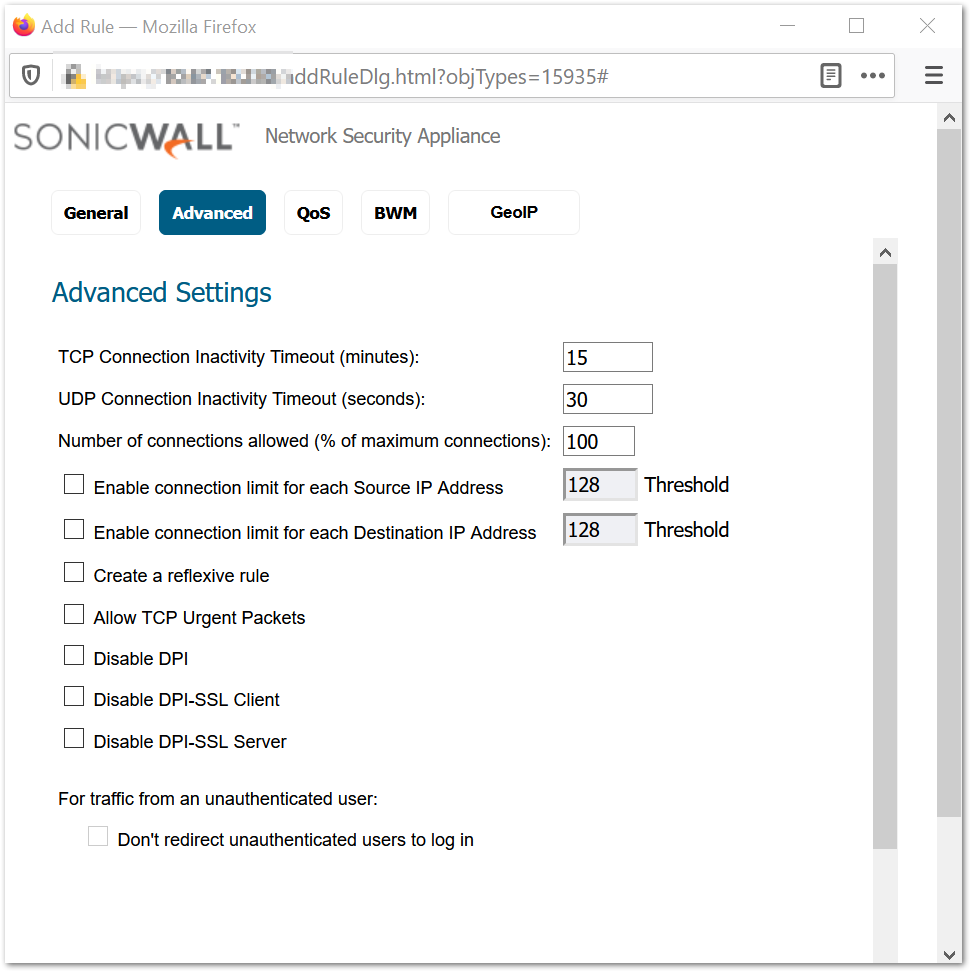The image size is (971, 972).
Task: Click 'For traffic from an unauthenticated user' text
Action: 218,798
